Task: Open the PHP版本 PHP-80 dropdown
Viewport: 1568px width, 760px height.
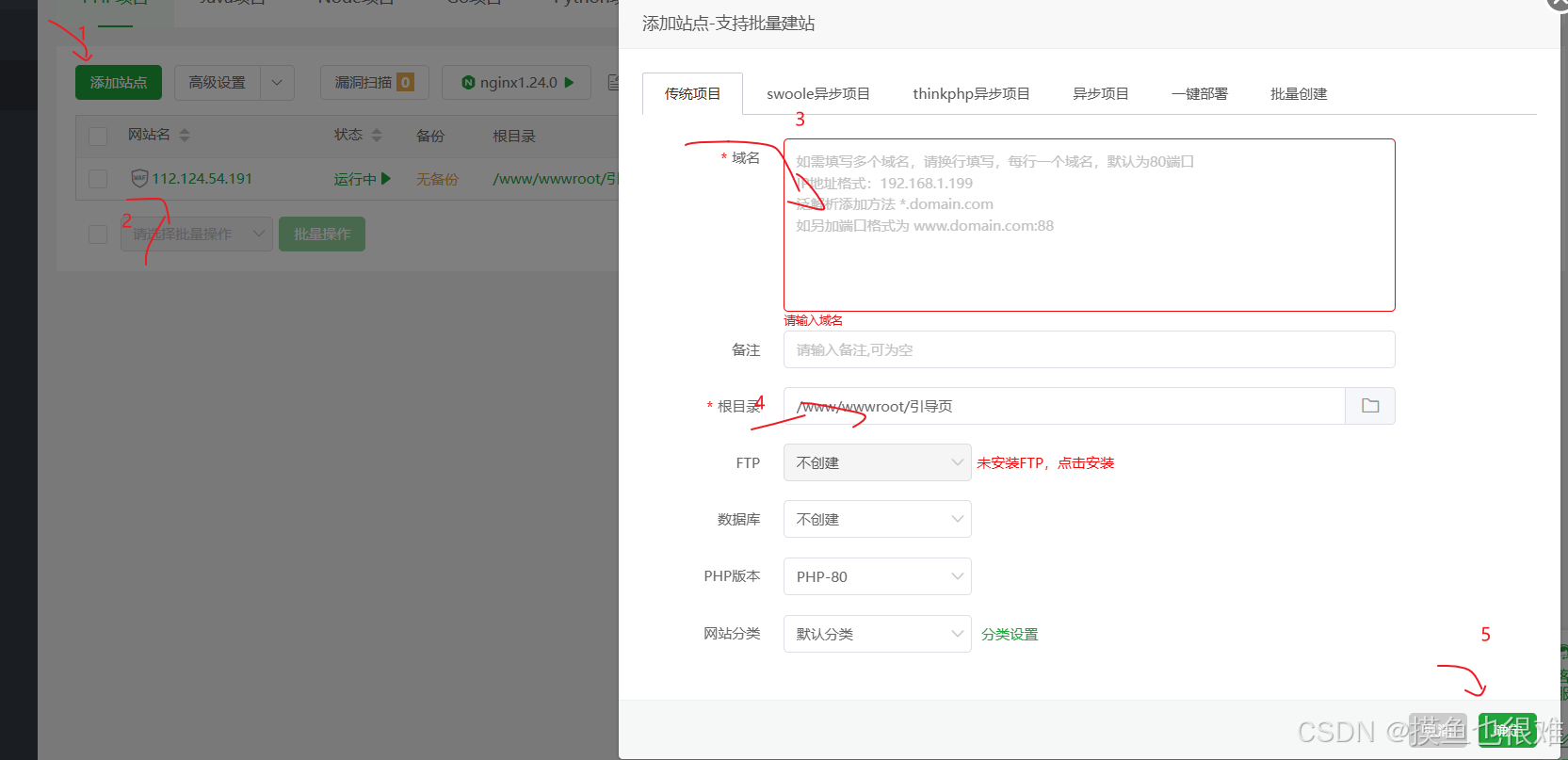Action: 877,576
